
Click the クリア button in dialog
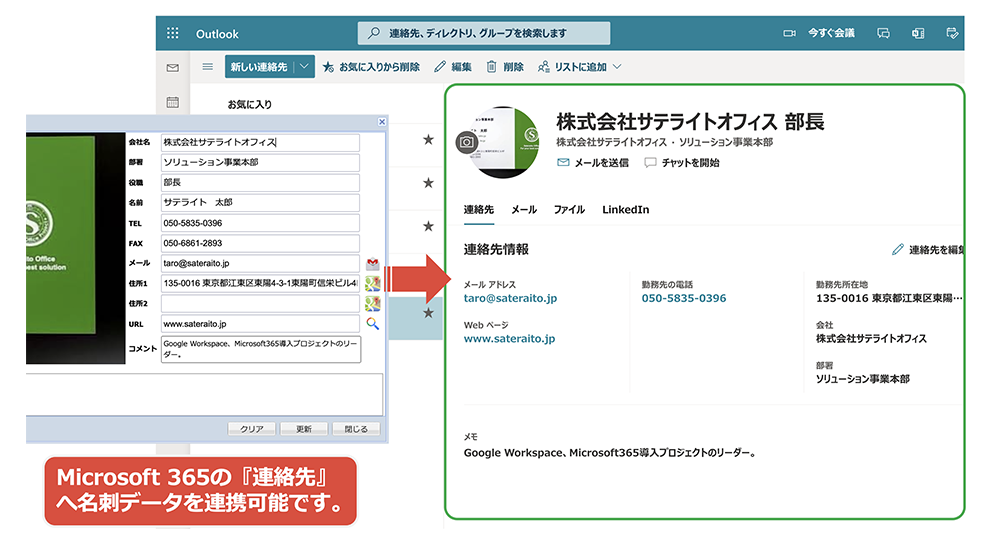point(251,429)
